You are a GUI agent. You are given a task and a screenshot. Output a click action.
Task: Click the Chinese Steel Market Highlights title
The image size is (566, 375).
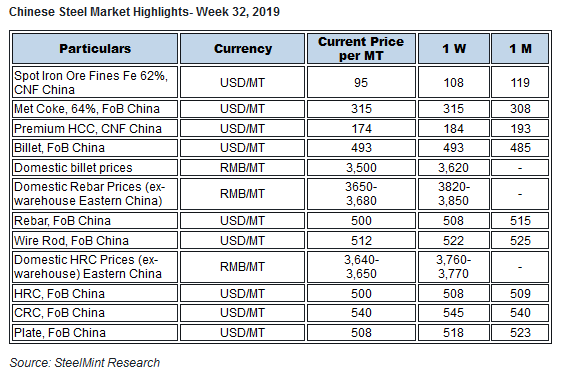(144, 12)
